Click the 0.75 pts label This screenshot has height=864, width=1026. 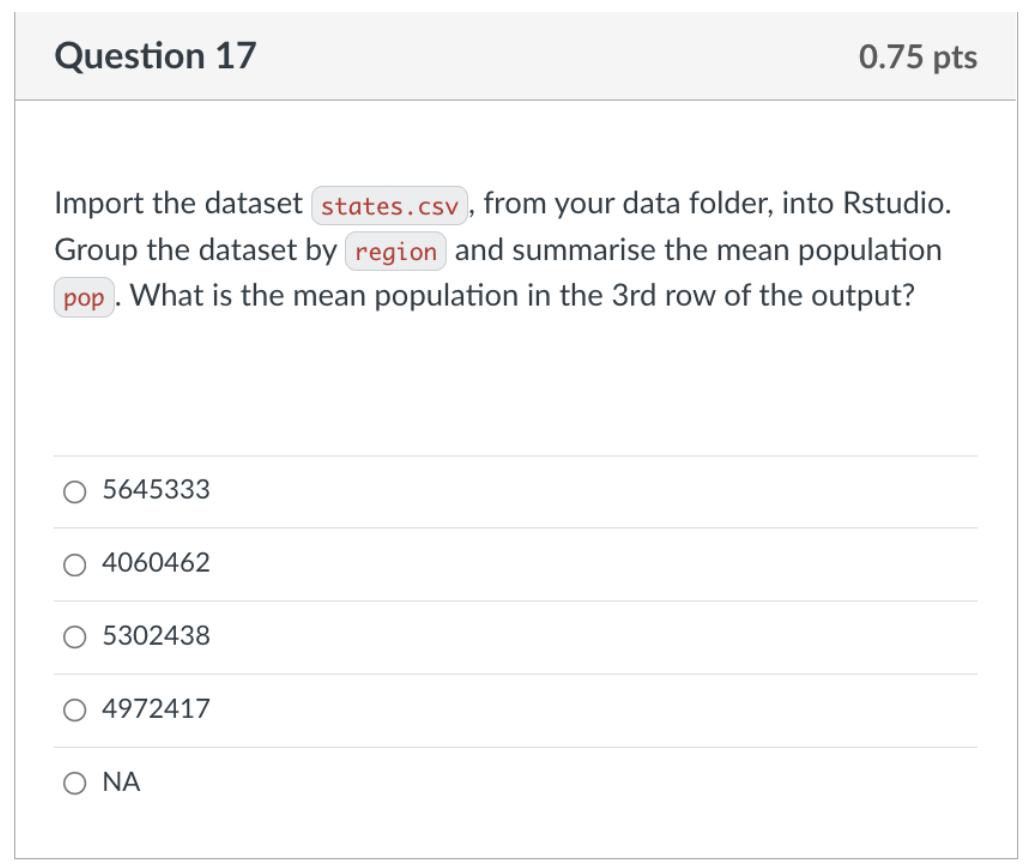pos(919,57)
